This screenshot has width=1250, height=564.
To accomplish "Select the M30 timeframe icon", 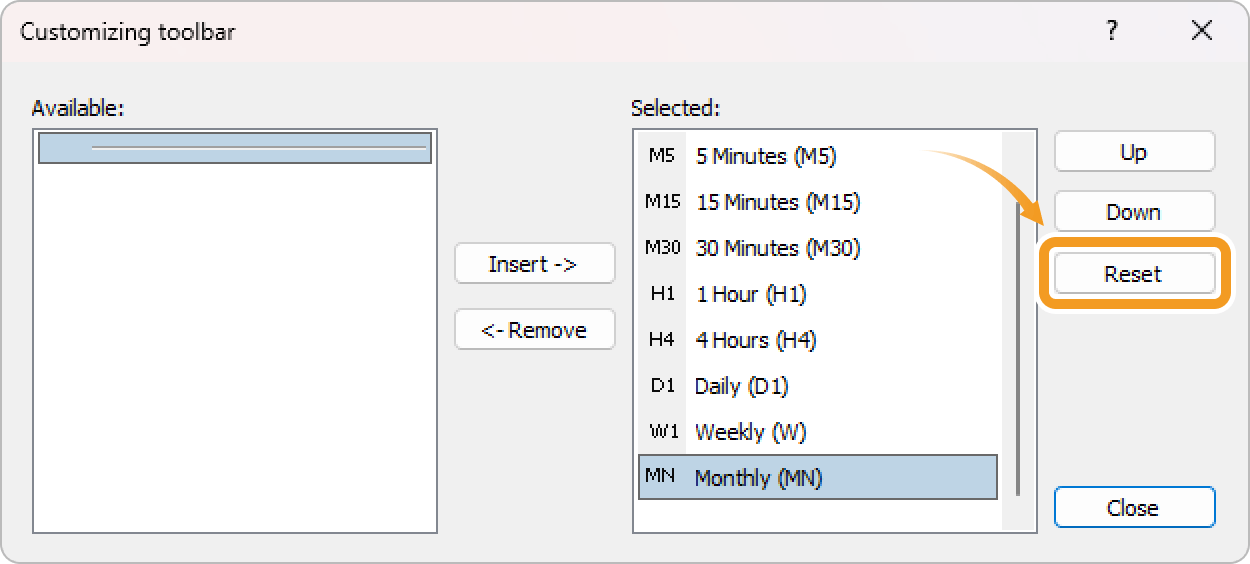I will tap(662, 248).
